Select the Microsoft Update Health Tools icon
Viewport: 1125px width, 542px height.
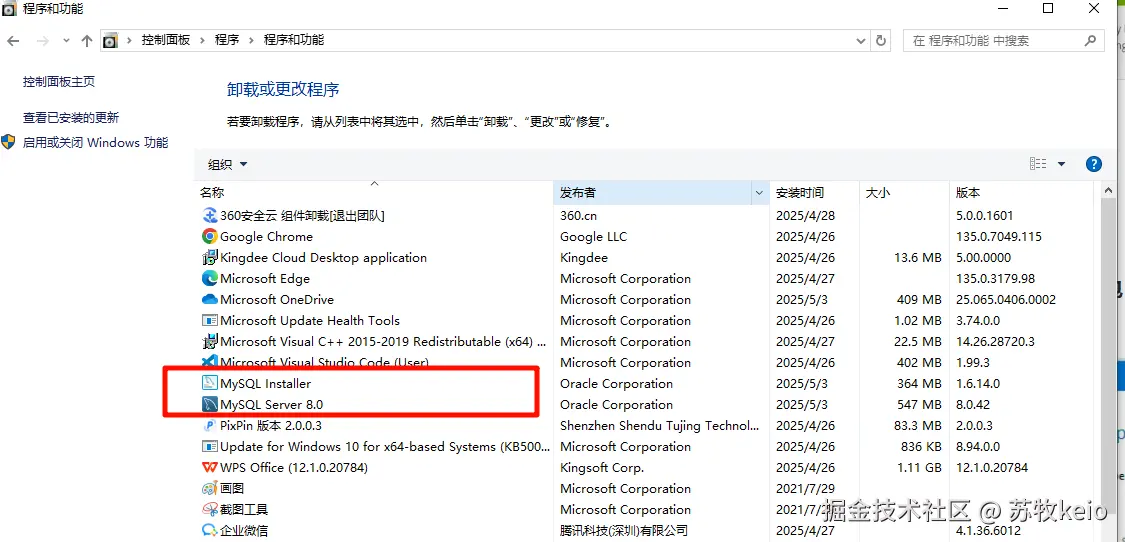point(210,320)
